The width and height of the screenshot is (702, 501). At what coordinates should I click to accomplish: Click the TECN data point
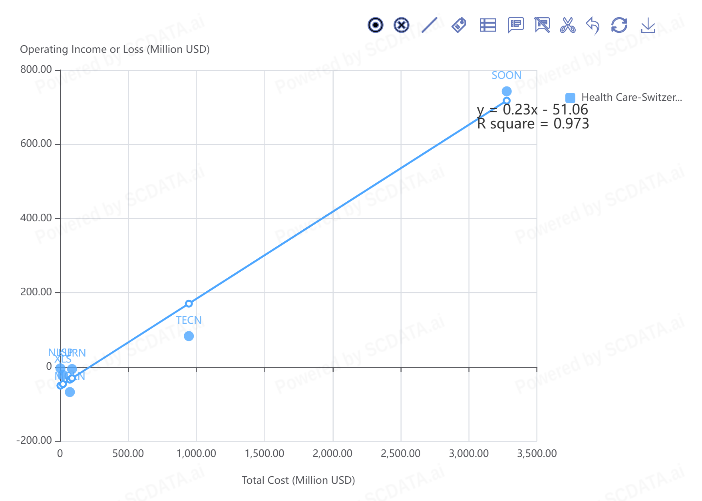pyautogui.click(x=189, y=336)
